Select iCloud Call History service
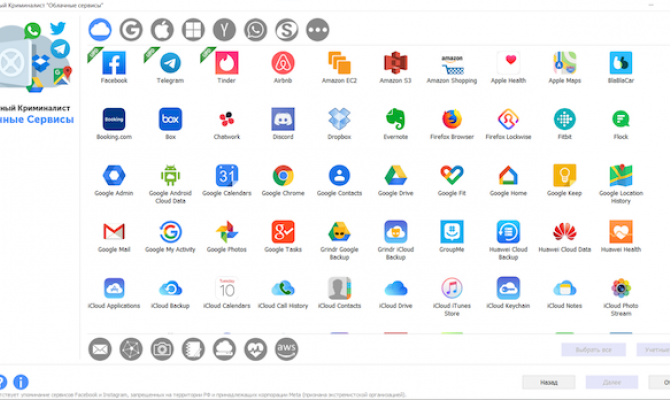Screen dimensions: 670x400 (283, 288)
